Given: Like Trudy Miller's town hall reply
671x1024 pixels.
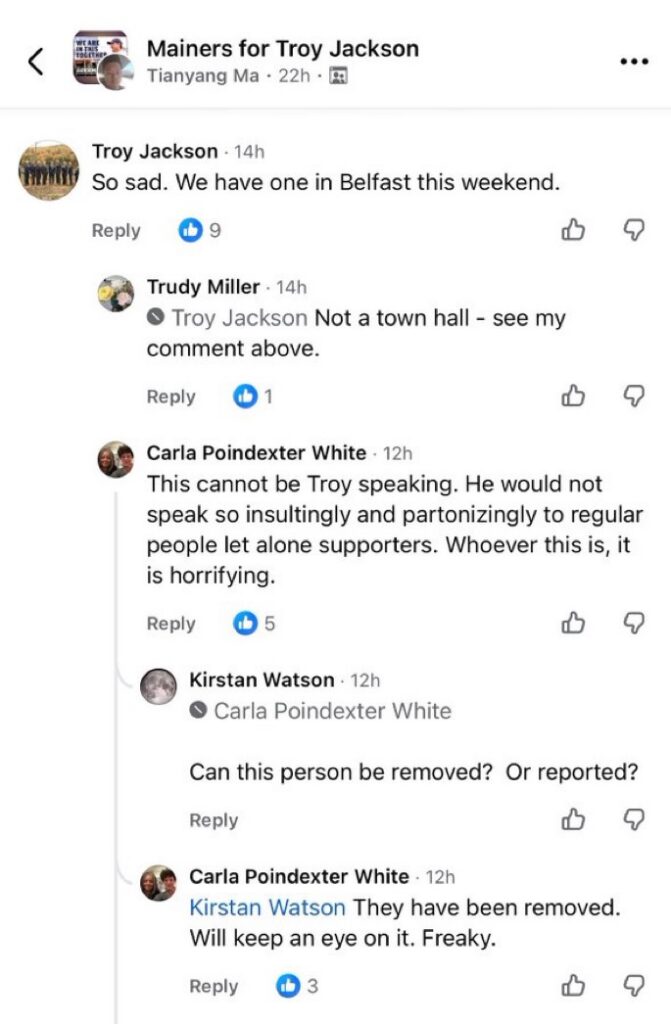Looking at the screenshot, I should pyautogui.click(x=573, y=396).
